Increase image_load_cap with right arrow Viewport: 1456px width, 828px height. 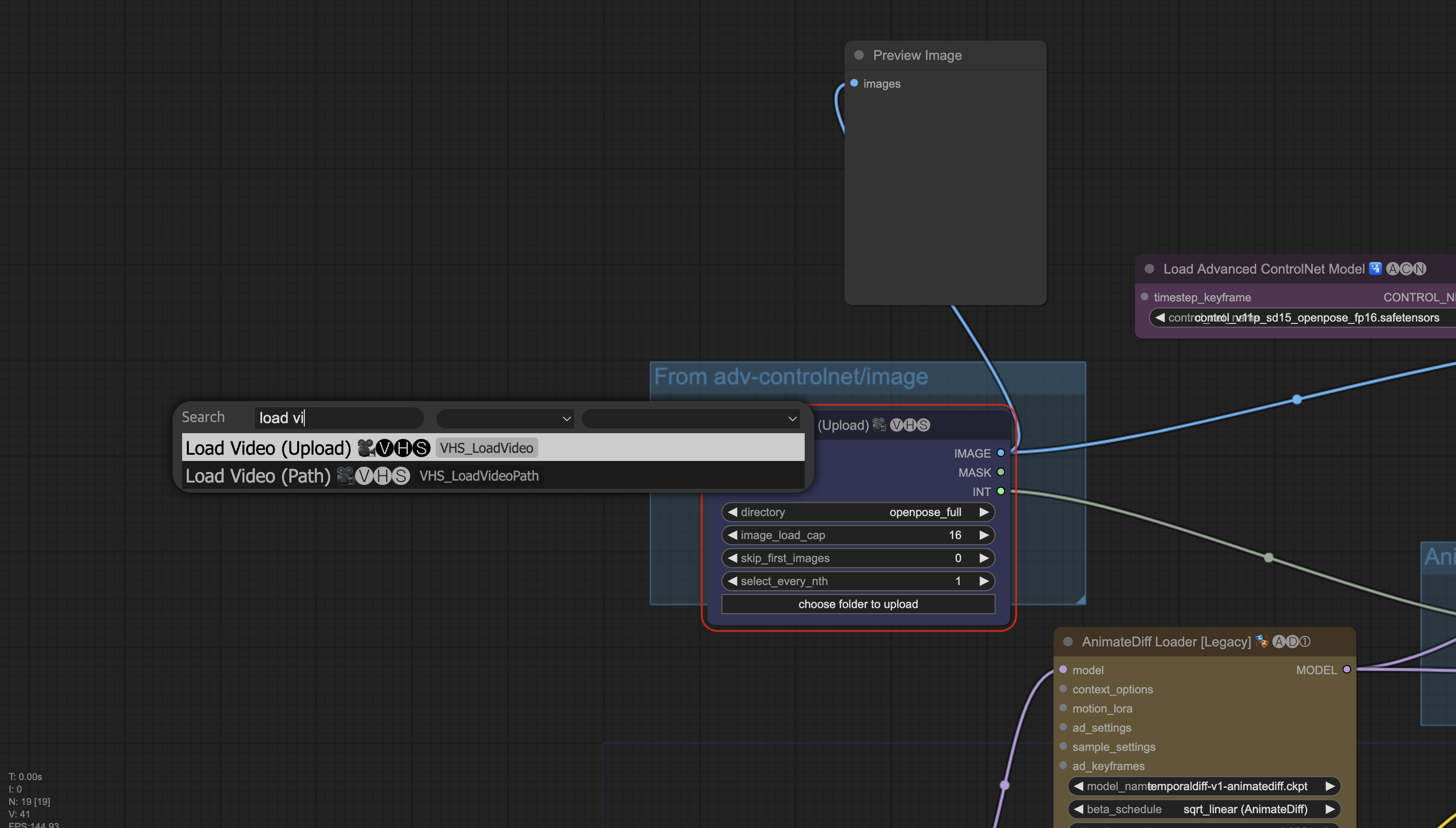click(983, 535)
